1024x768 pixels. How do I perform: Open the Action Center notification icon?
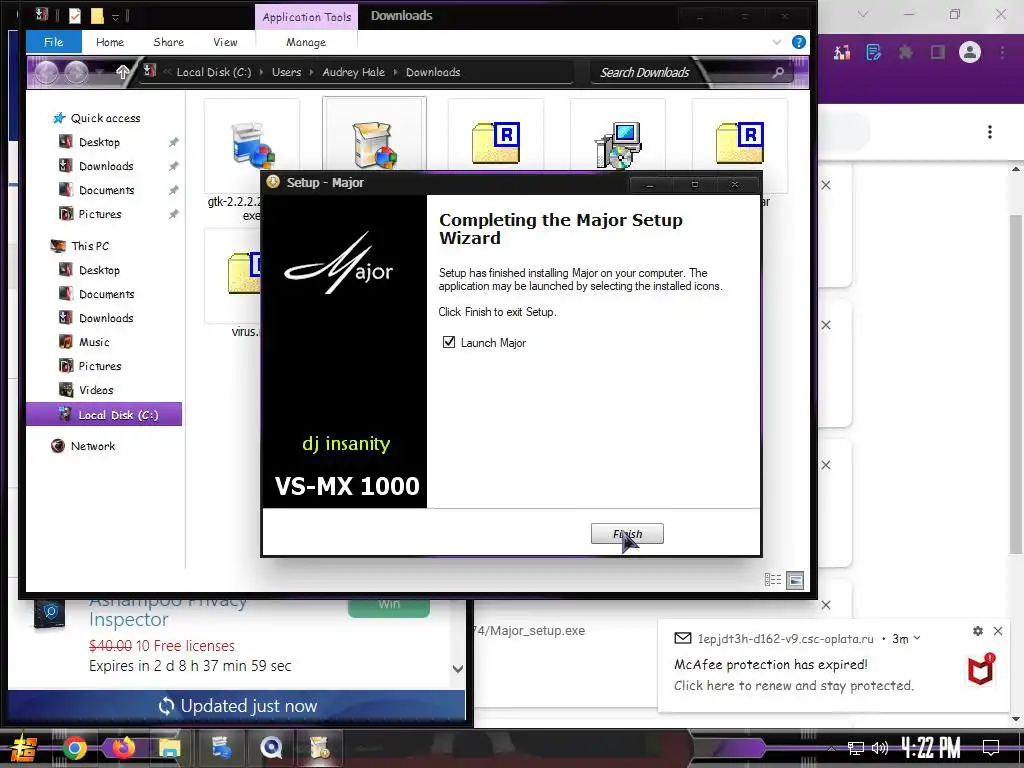tap(991, 748)
